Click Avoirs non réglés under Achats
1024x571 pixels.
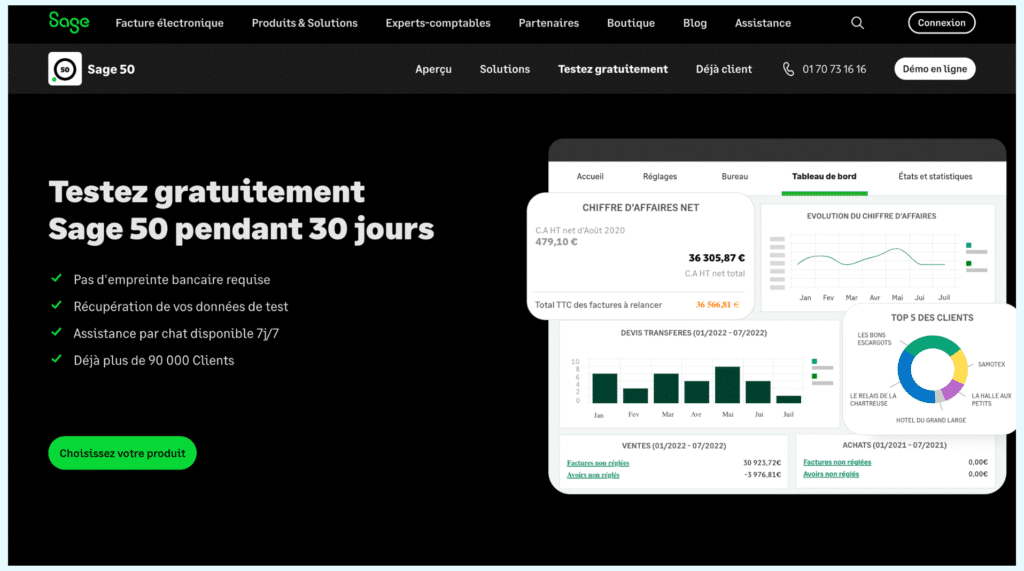[831, 474]
